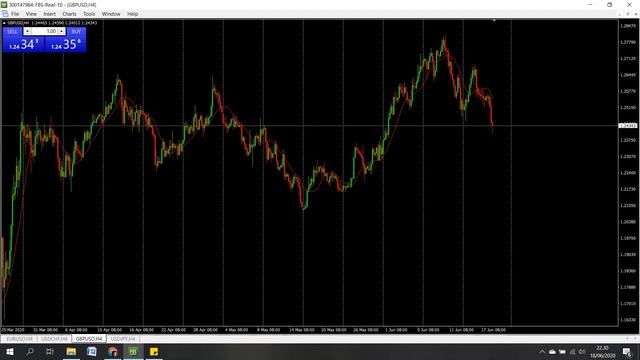The image size is (640, 360).
Task: Switch to USDCHF,H4 chart tab
Action: pyautogui.click(x=54, y=339)
